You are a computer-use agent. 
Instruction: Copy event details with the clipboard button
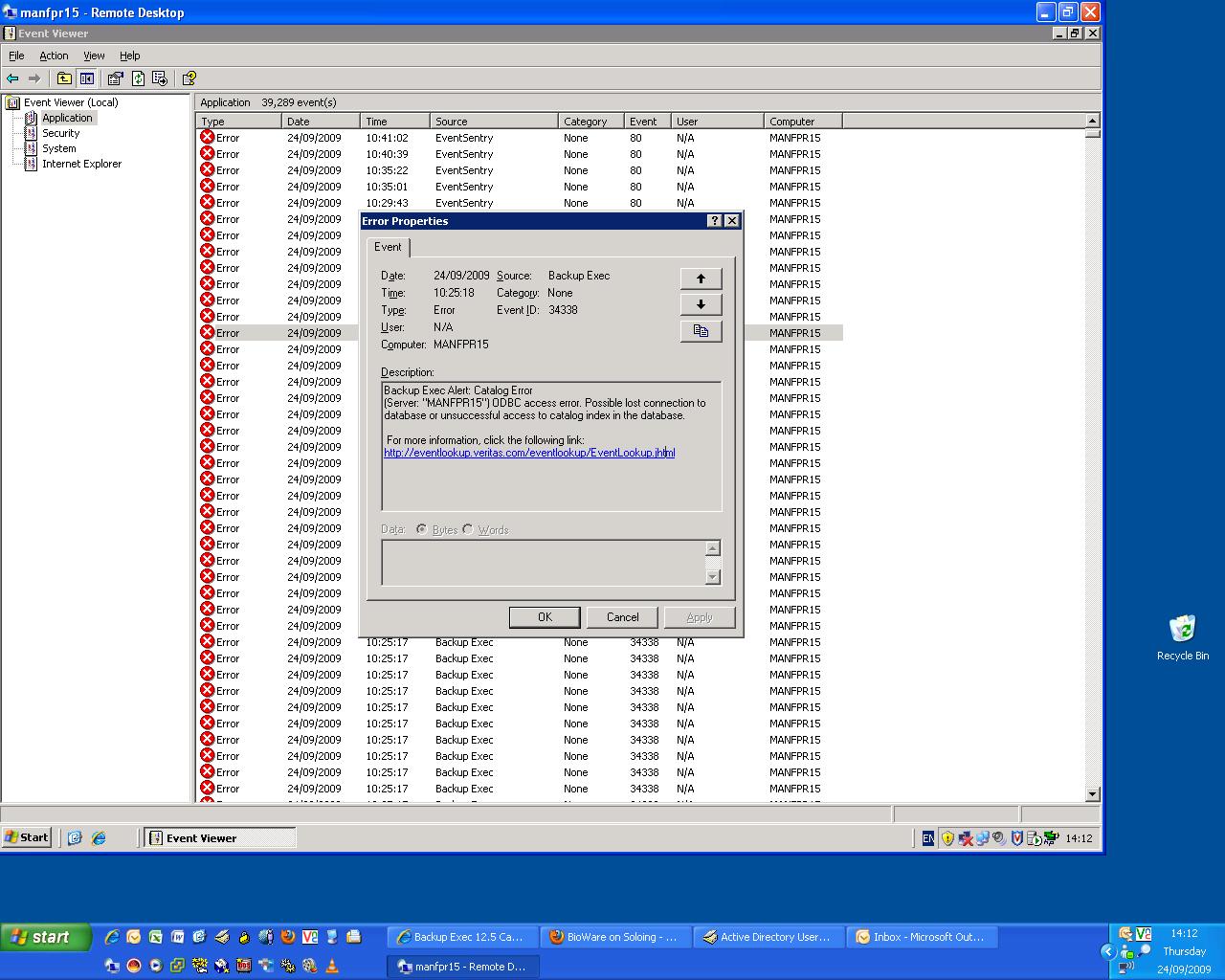pos(701,331)
